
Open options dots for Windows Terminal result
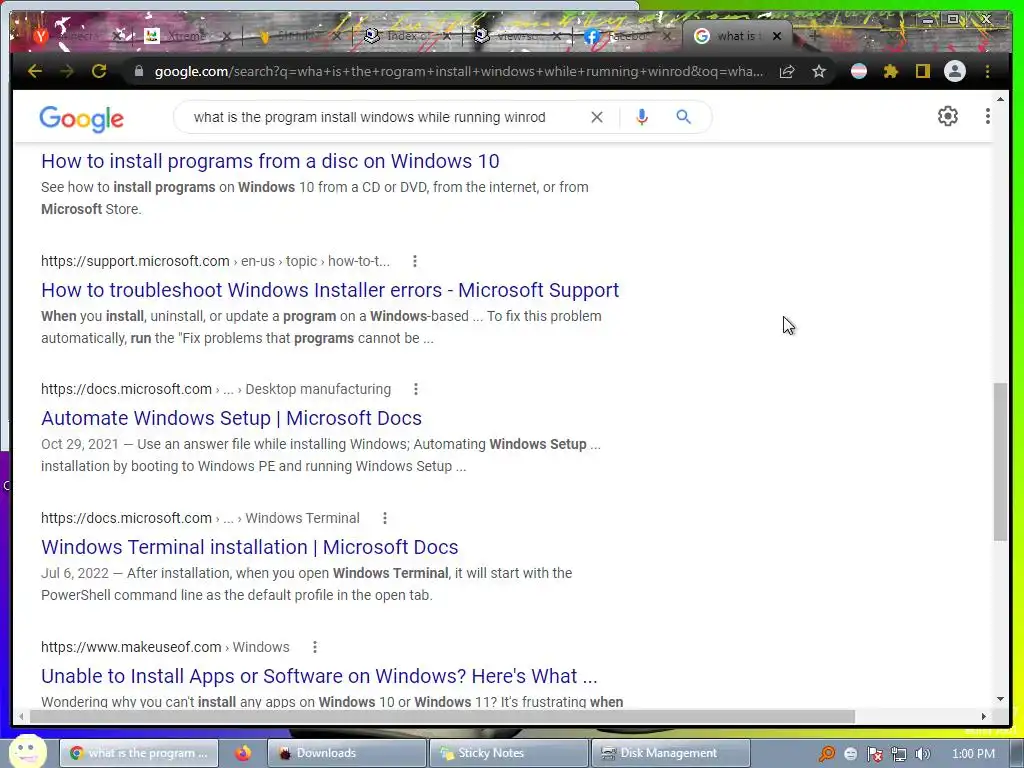[x=385, y=518]
